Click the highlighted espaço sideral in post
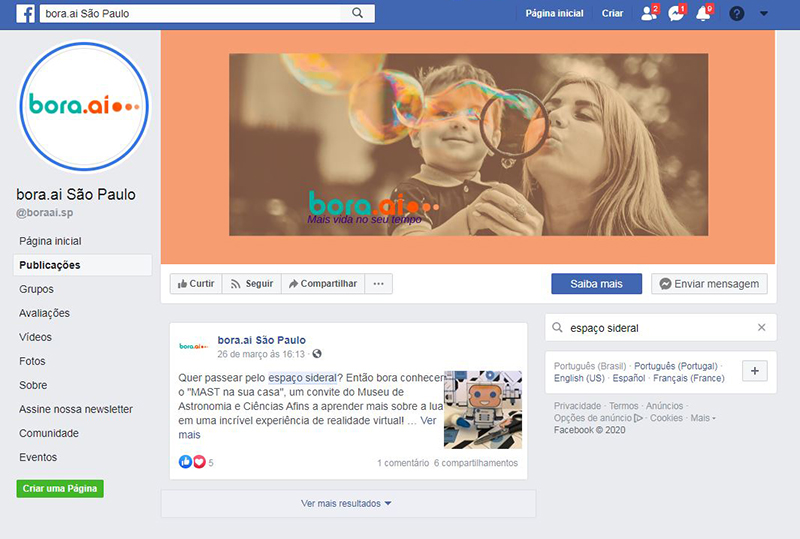 (x=303, y=378)
